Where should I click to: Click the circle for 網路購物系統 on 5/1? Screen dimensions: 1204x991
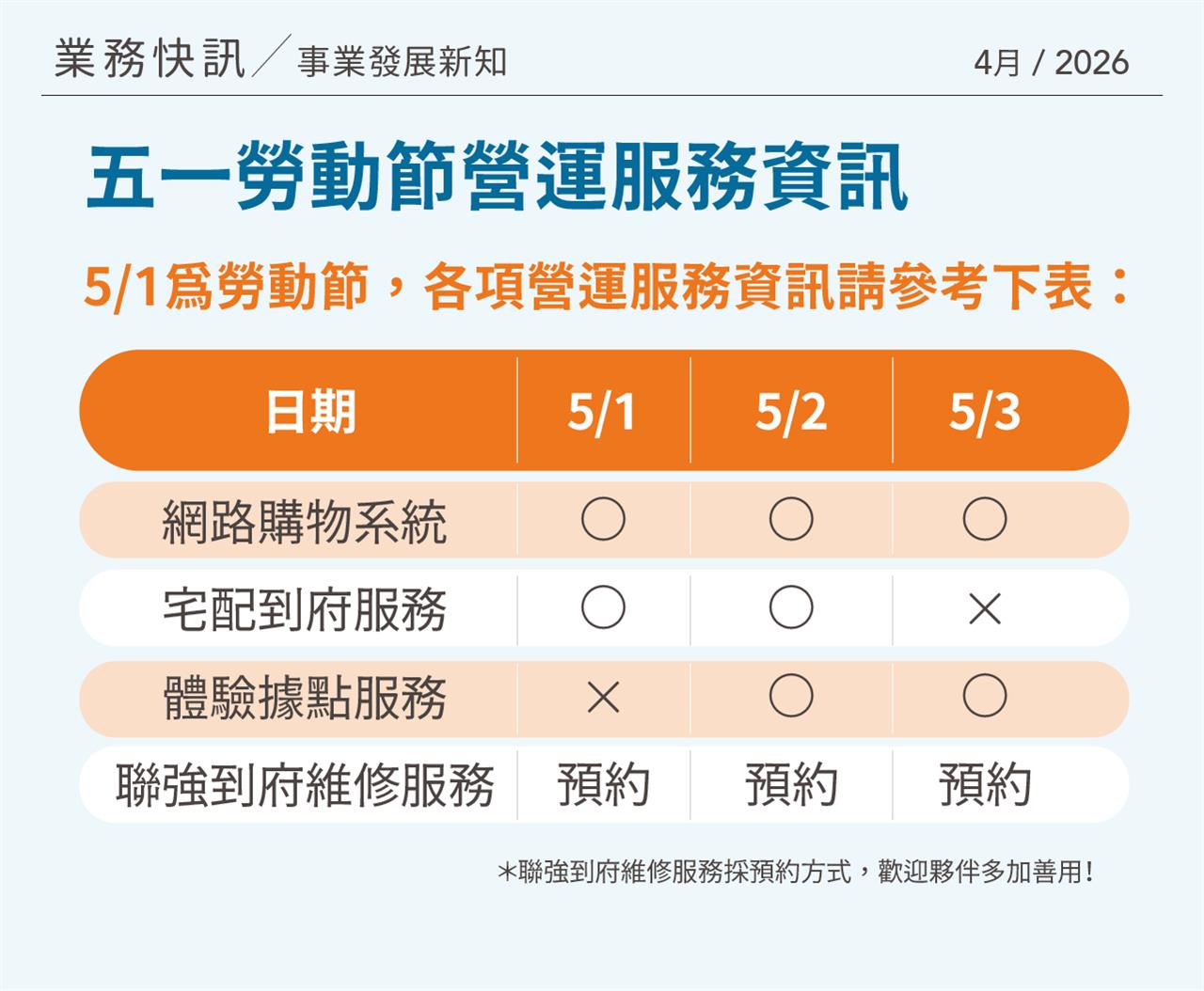(x=603, y=519)
